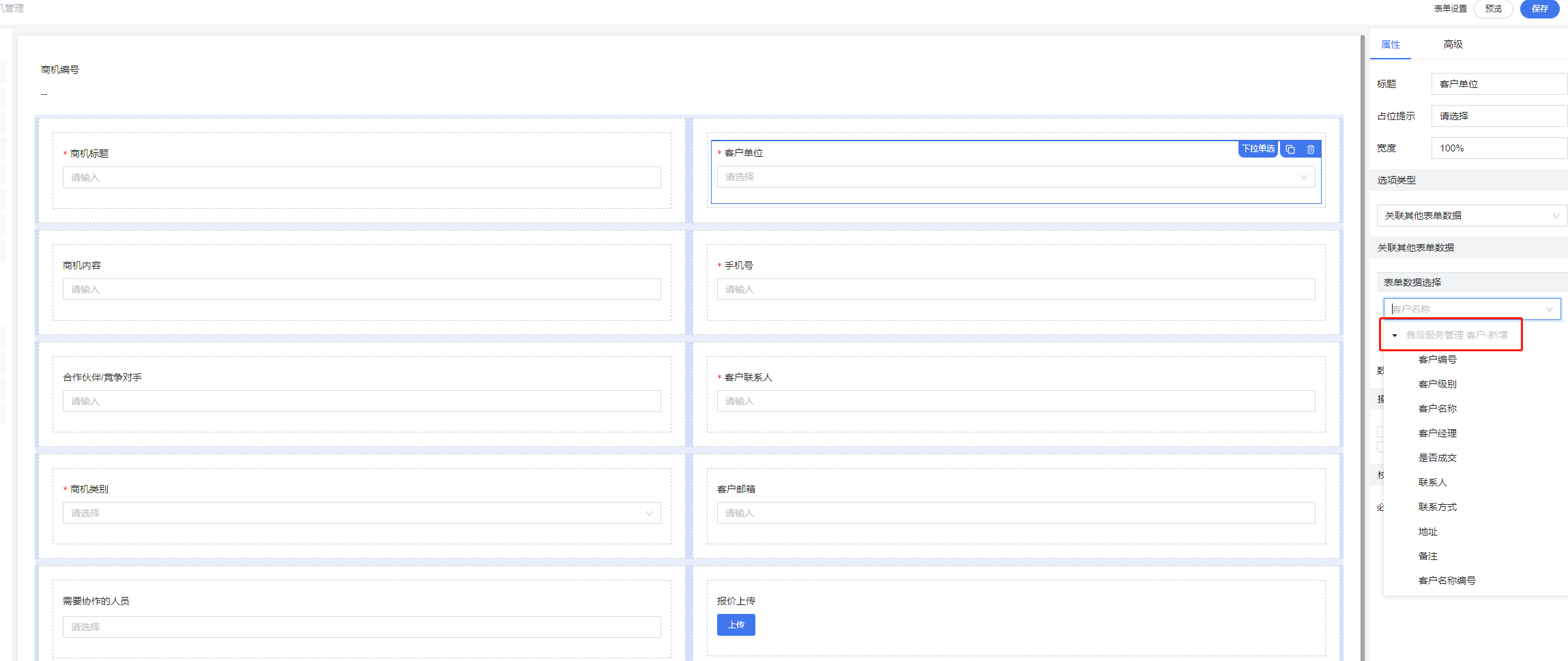The height and width of the screenshot is (661, 1568).
Task: Click the 关联其他表单数据 section header
Action: tap(1469, 248)
